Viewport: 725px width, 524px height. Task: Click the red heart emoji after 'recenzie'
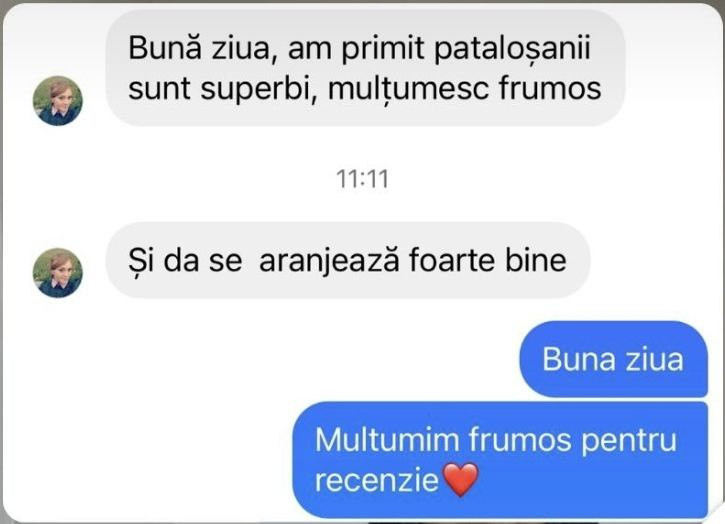click(461, 480)
